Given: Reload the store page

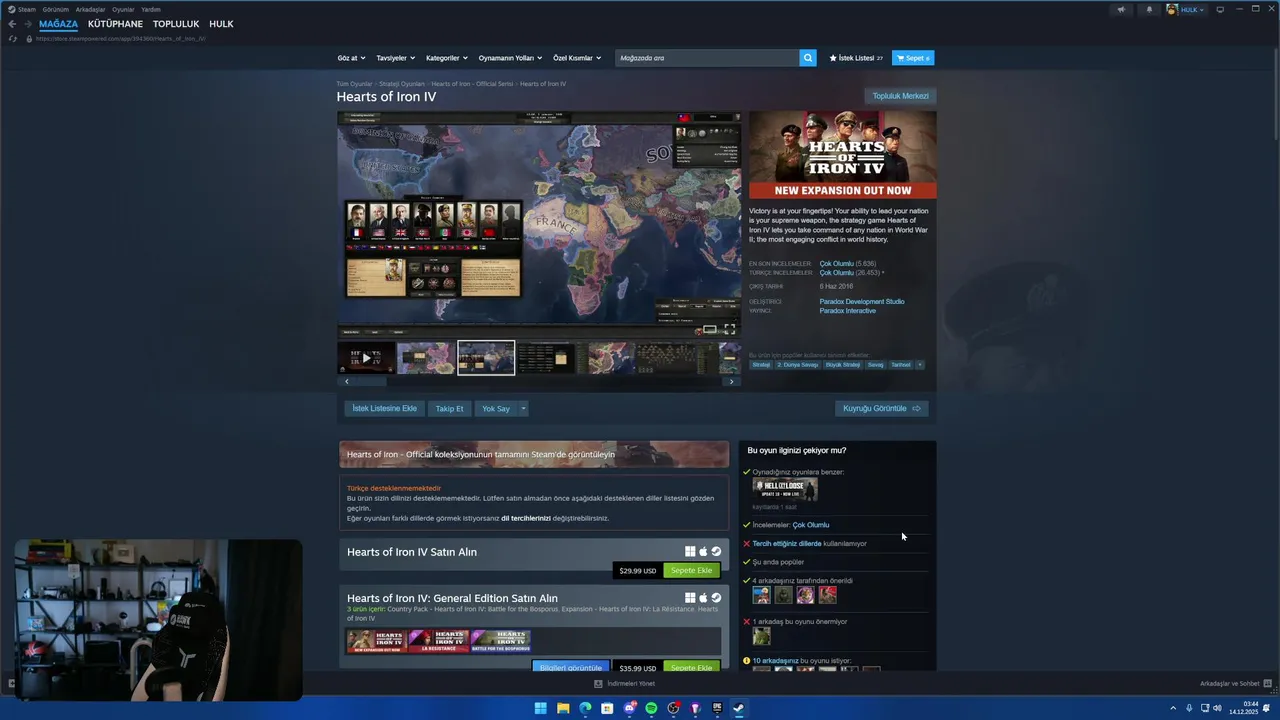Looking at the screenshot, I should click(12, 39).
